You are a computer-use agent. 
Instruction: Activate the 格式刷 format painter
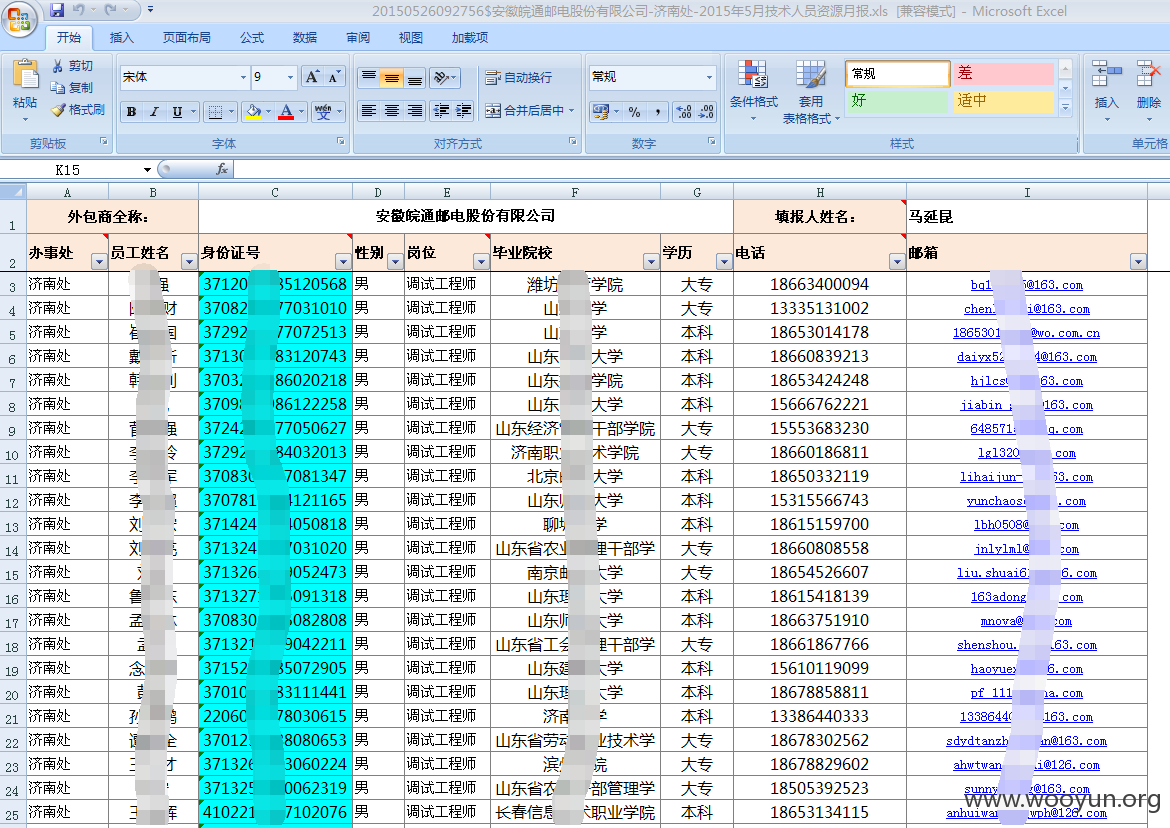coord(78,110)
